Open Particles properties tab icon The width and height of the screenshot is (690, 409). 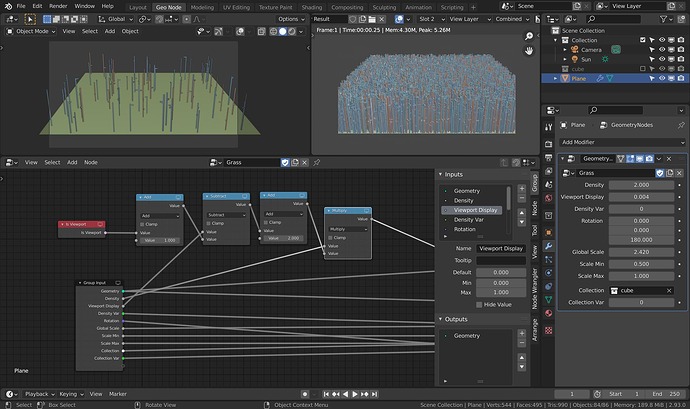[548, 259]
